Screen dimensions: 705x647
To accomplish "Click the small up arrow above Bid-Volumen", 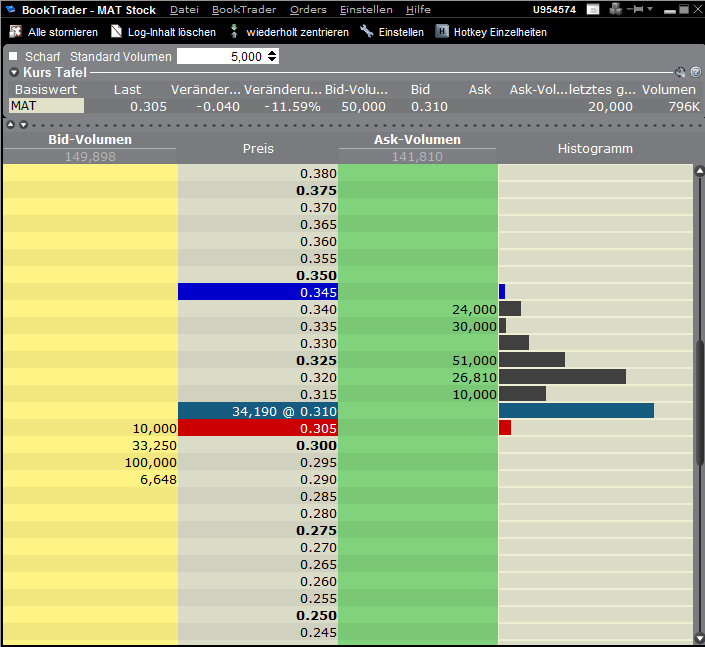I will point(11,125).
